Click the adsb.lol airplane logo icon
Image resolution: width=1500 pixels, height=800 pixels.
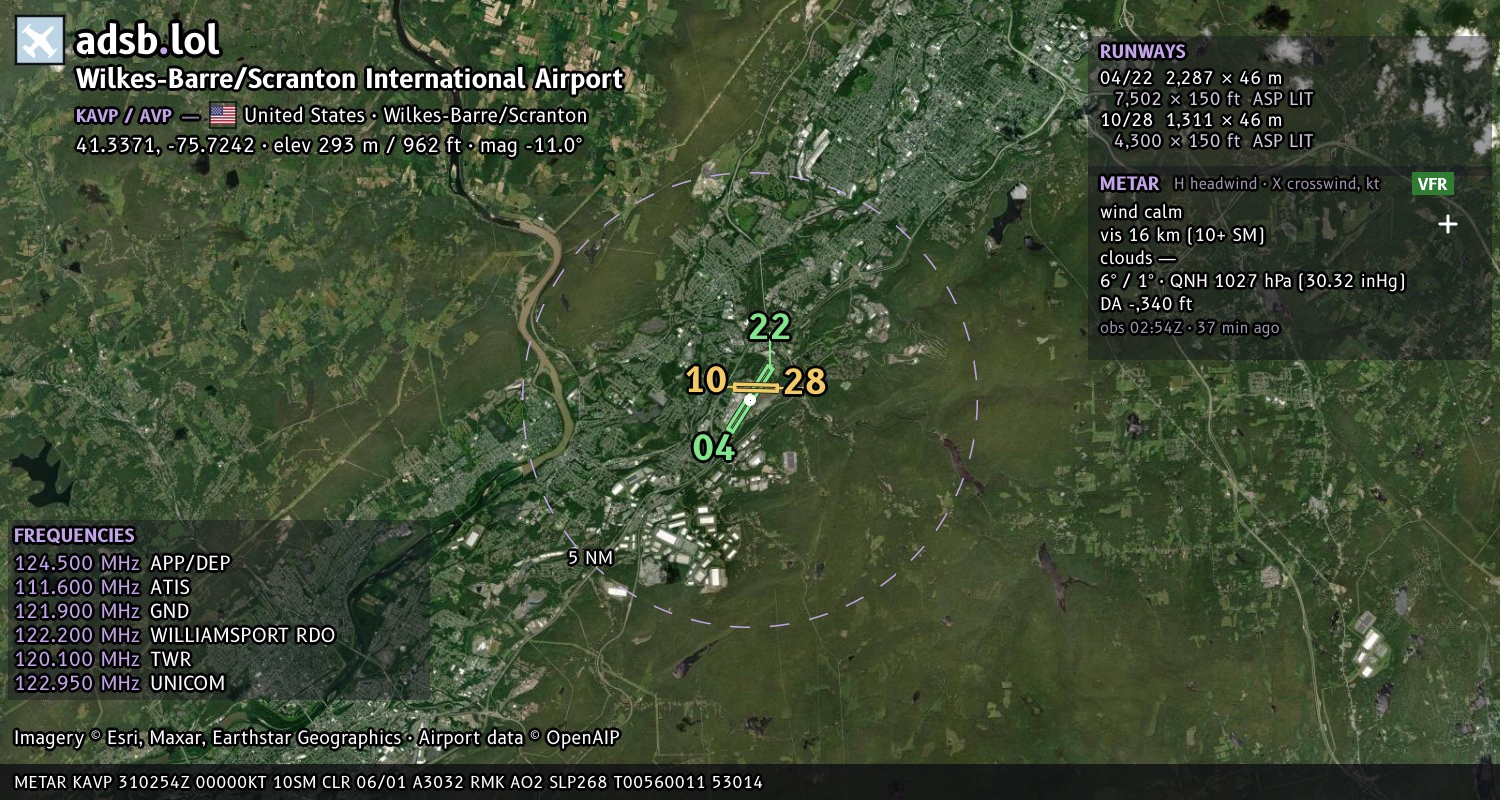(x=40, y=41)
